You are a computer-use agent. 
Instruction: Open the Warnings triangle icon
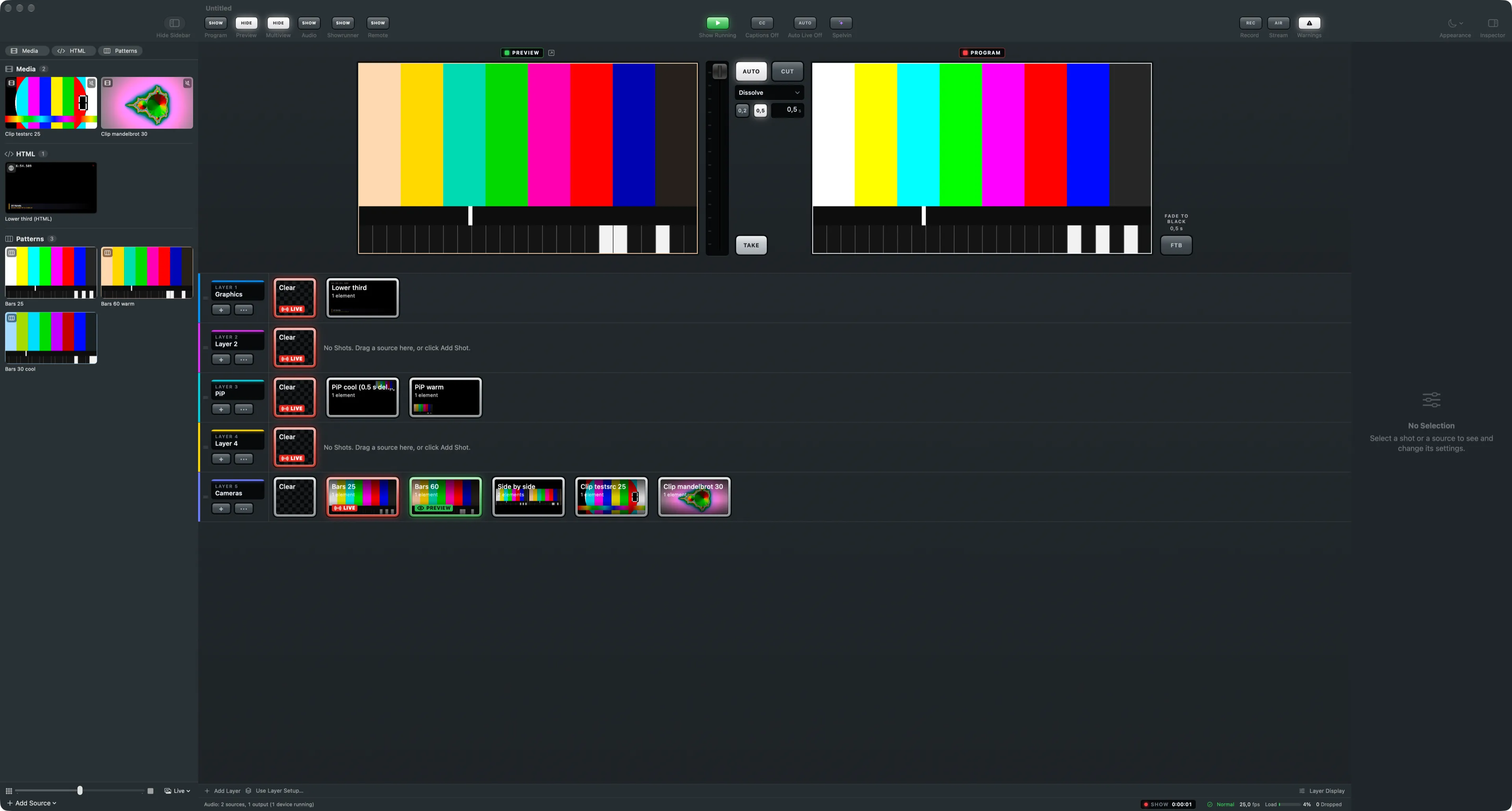1310,23
